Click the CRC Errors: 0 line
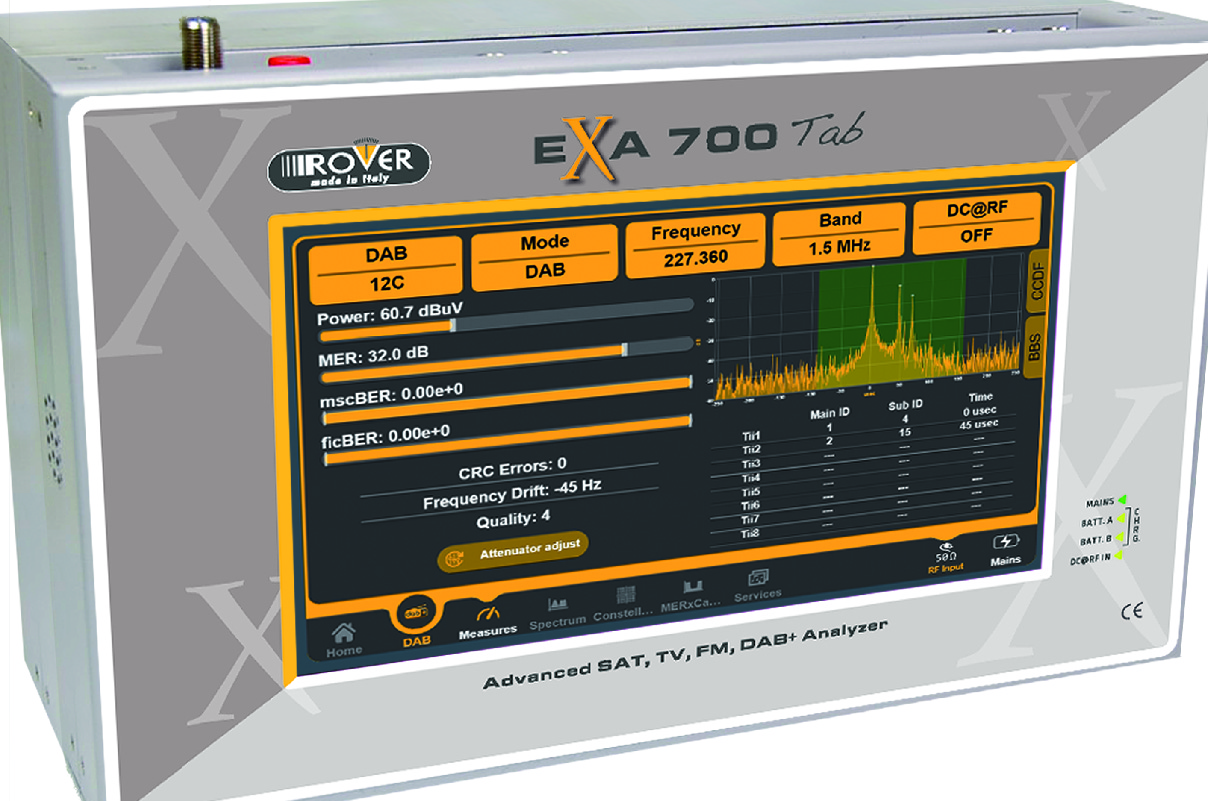The height and width of the screenshot is (801, 1208). pyautogui.click(x=512, y=468)
